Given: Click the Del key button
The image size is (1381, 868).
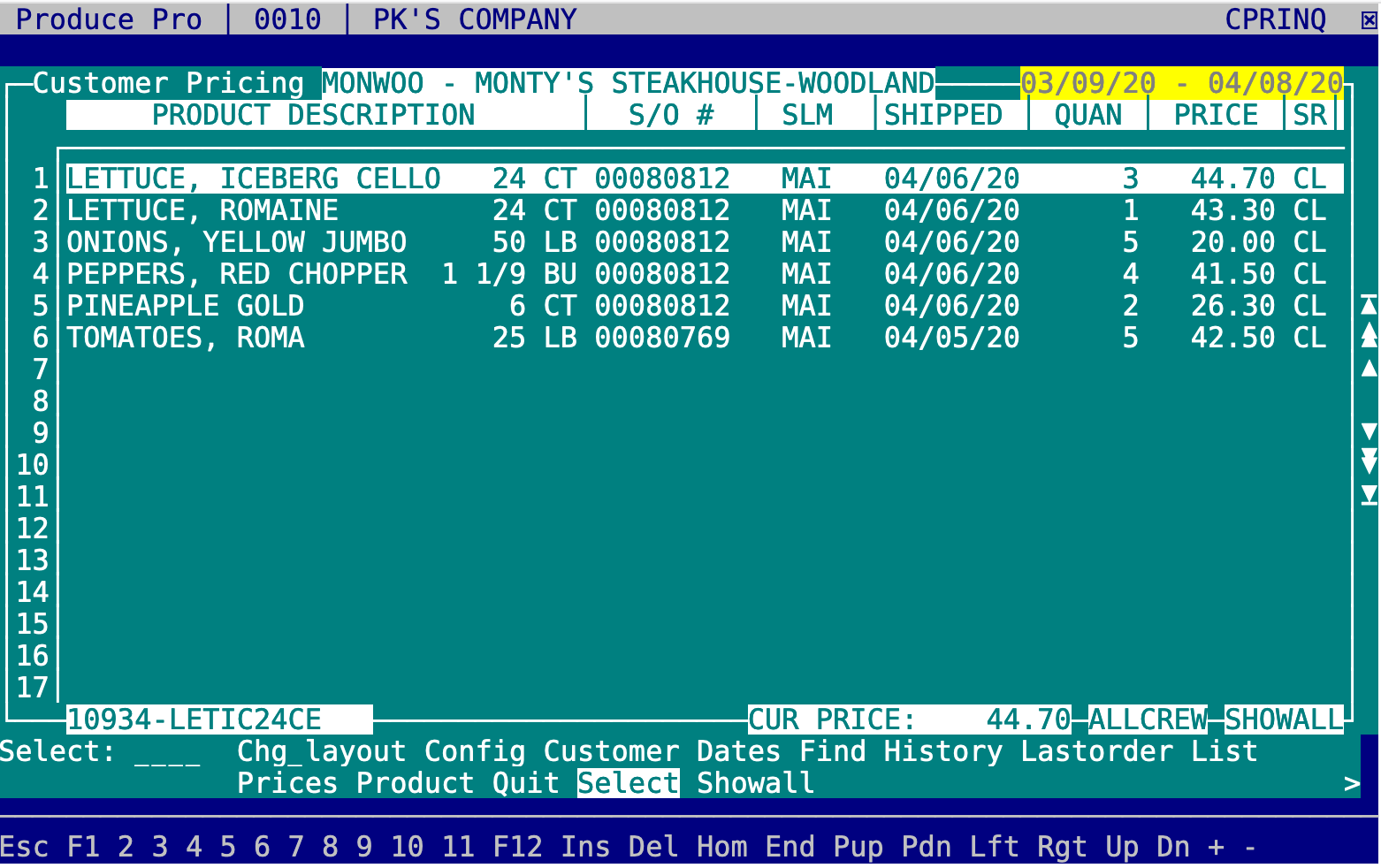Looking at the screenshot, I should point(653,847).
